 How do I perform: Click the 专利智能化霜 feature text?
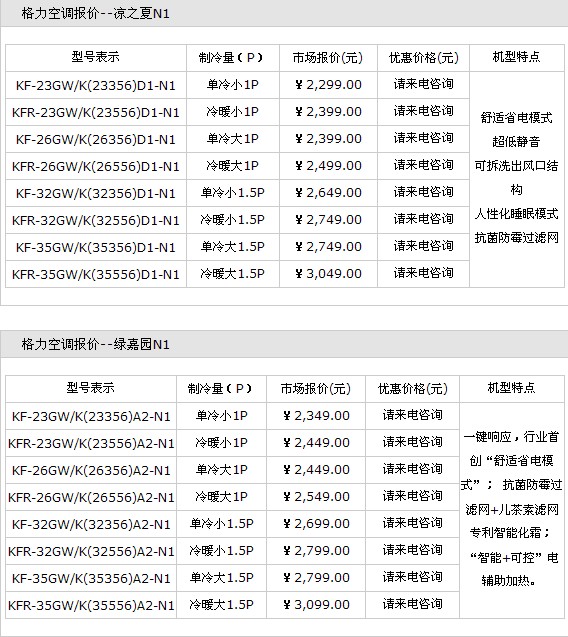(x=507, y=533)
